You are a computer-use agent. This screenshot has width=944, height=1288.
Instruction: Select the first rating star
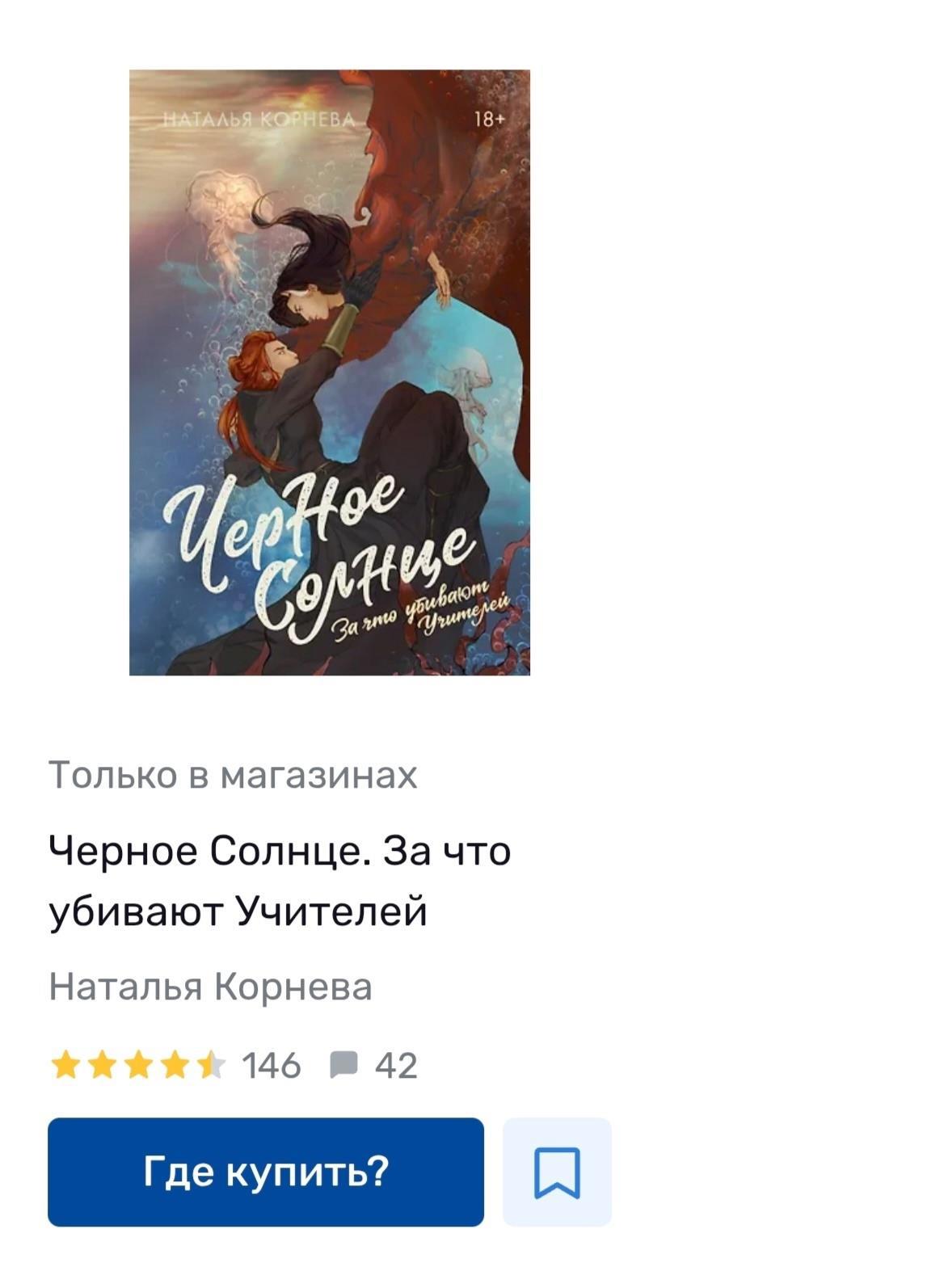tap(65, 1065)
